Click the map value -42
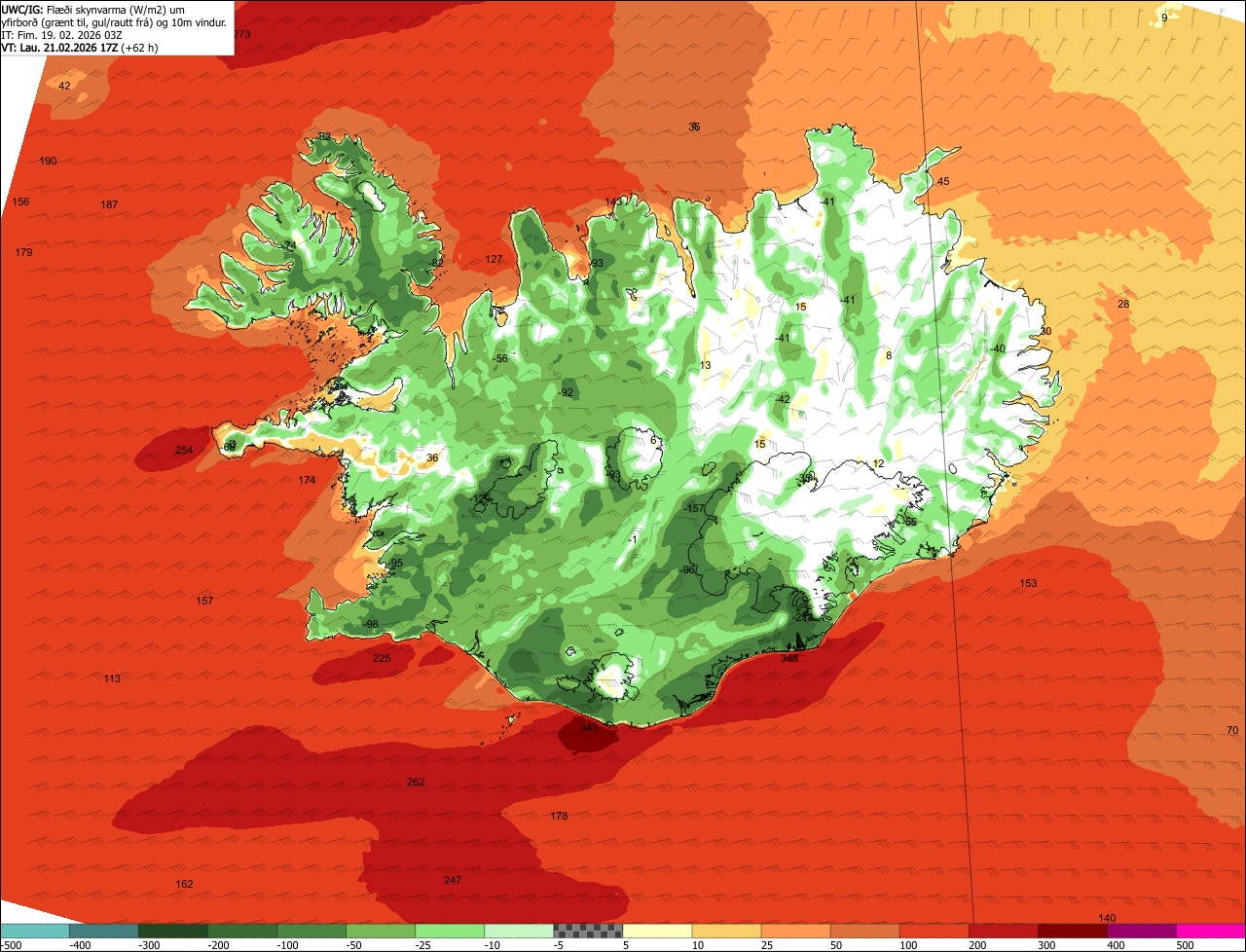The image size is (1246, 952). 783,399
